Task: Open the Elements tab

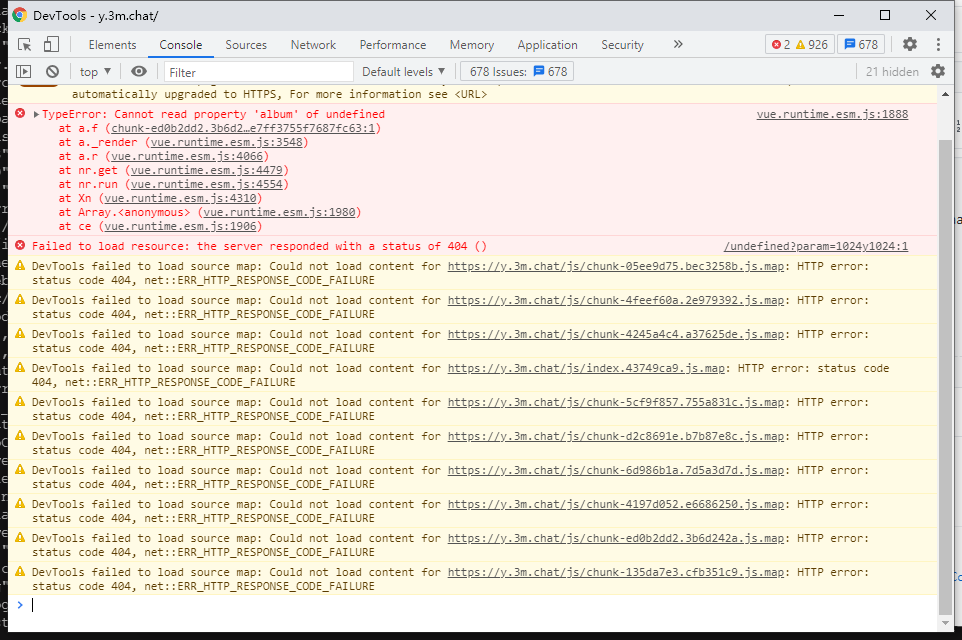Action: coord(112,45)
